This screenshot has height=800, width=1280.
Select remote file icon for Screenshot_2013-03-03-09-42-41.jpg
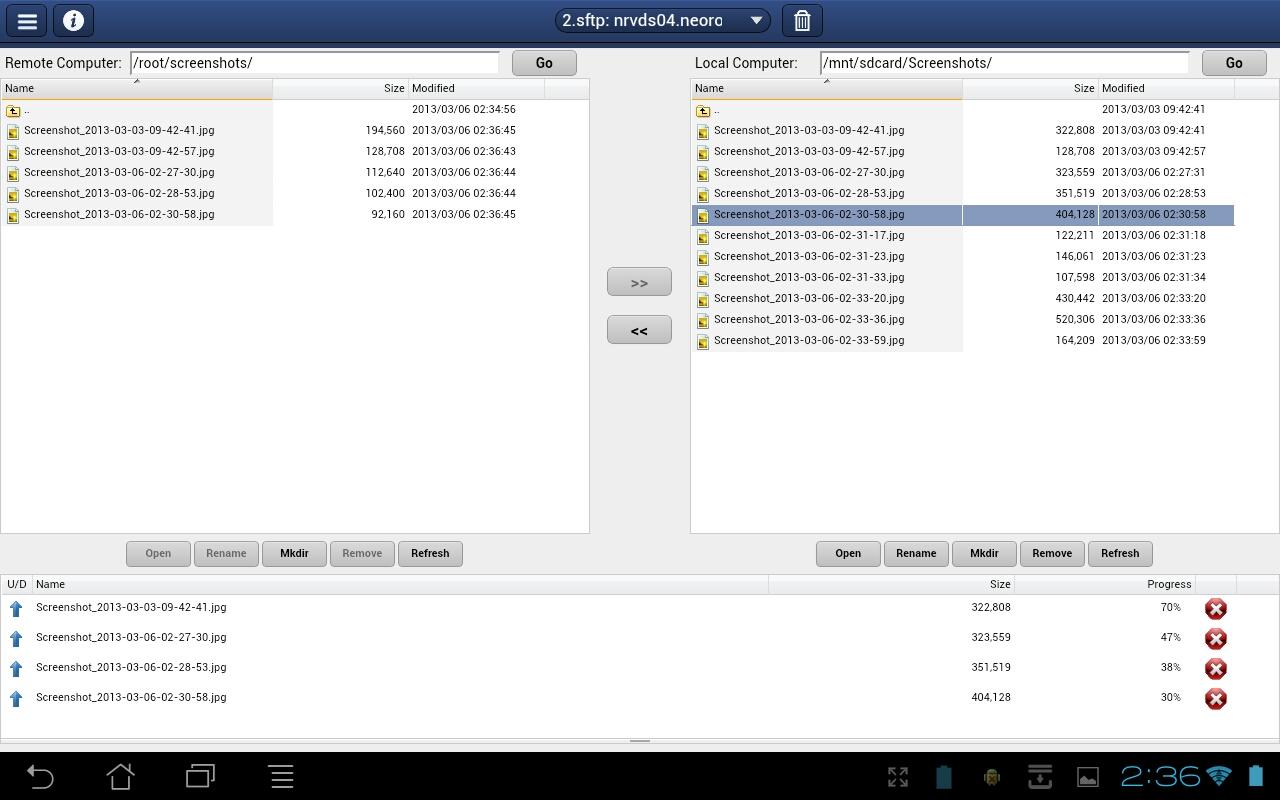coord(13,131)
